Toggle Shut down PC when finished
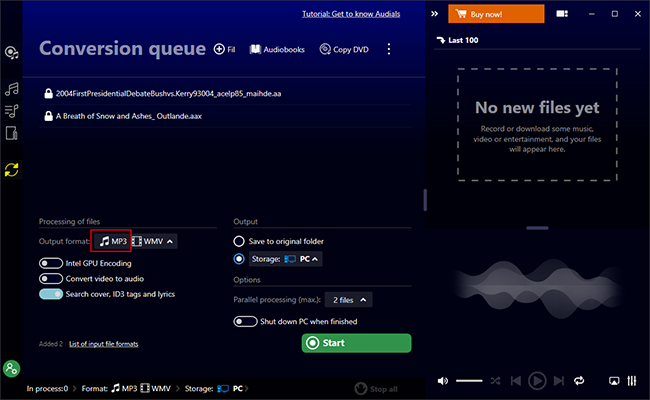 coord(245,321)
